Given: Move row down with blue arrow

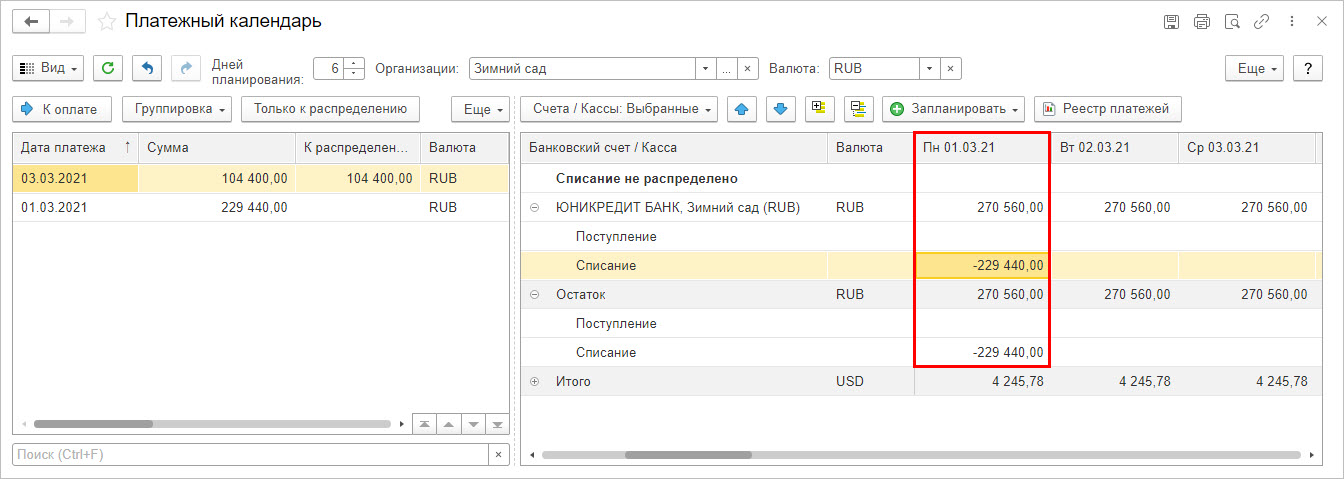Looking at the screenshot, I should (781, 108).
